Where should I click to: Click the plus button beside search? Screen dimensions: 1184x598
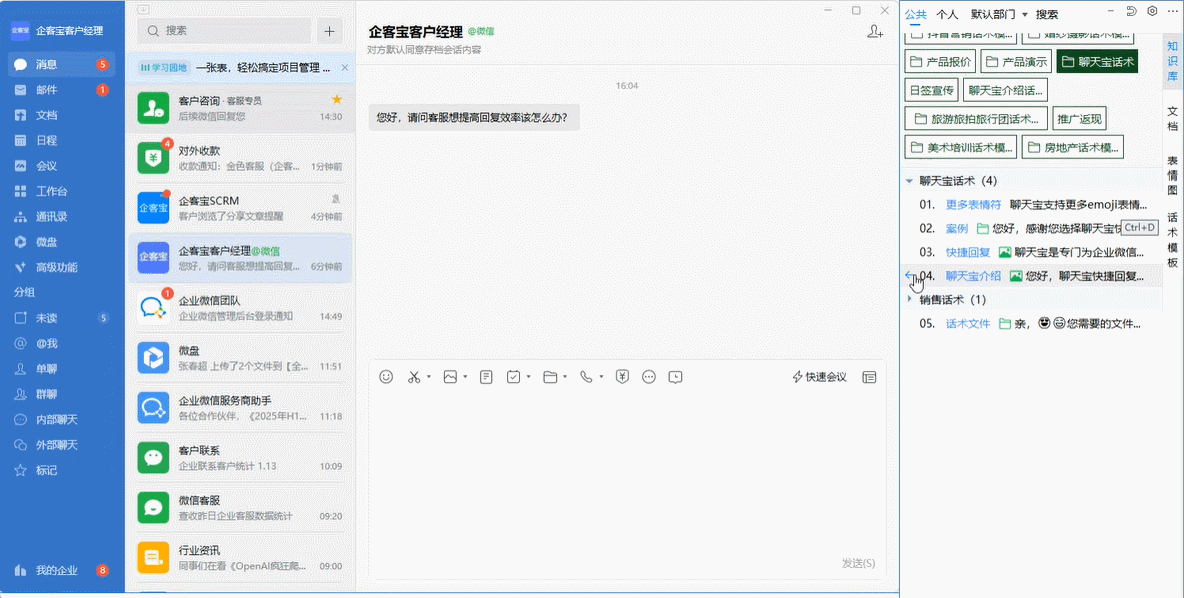point(329,31)
